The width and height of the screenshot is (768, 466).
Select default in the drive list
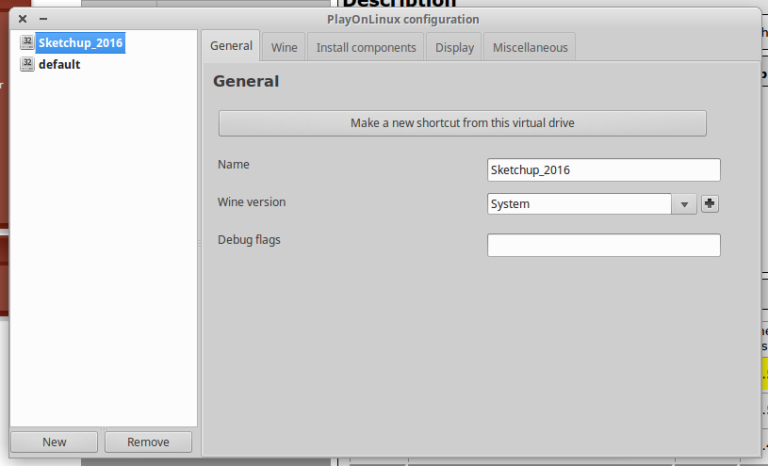[x=59, y=65]
